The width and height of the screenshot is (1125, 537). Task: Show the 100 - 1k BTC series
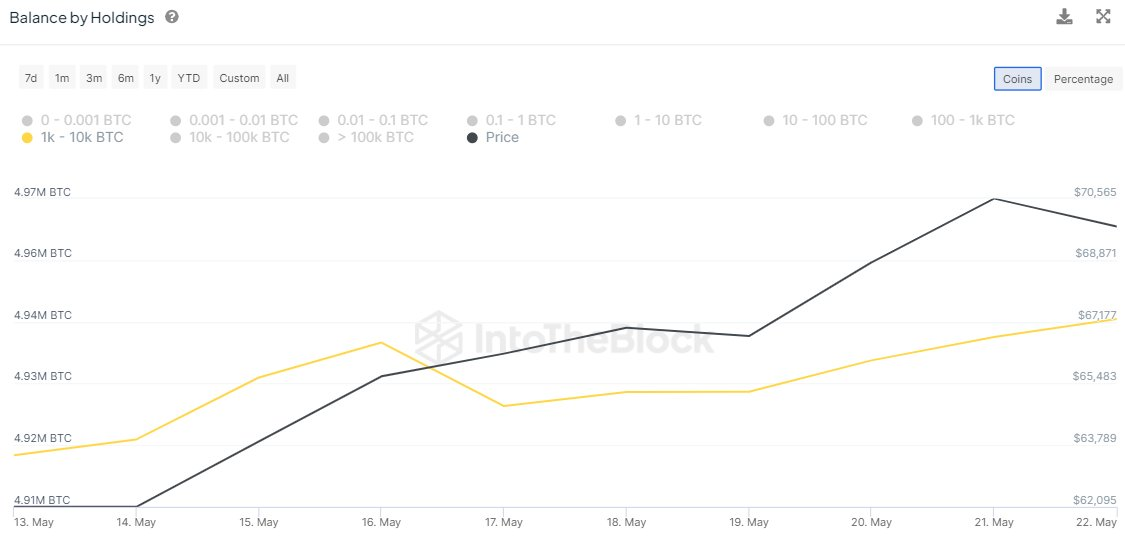point(963,121)
